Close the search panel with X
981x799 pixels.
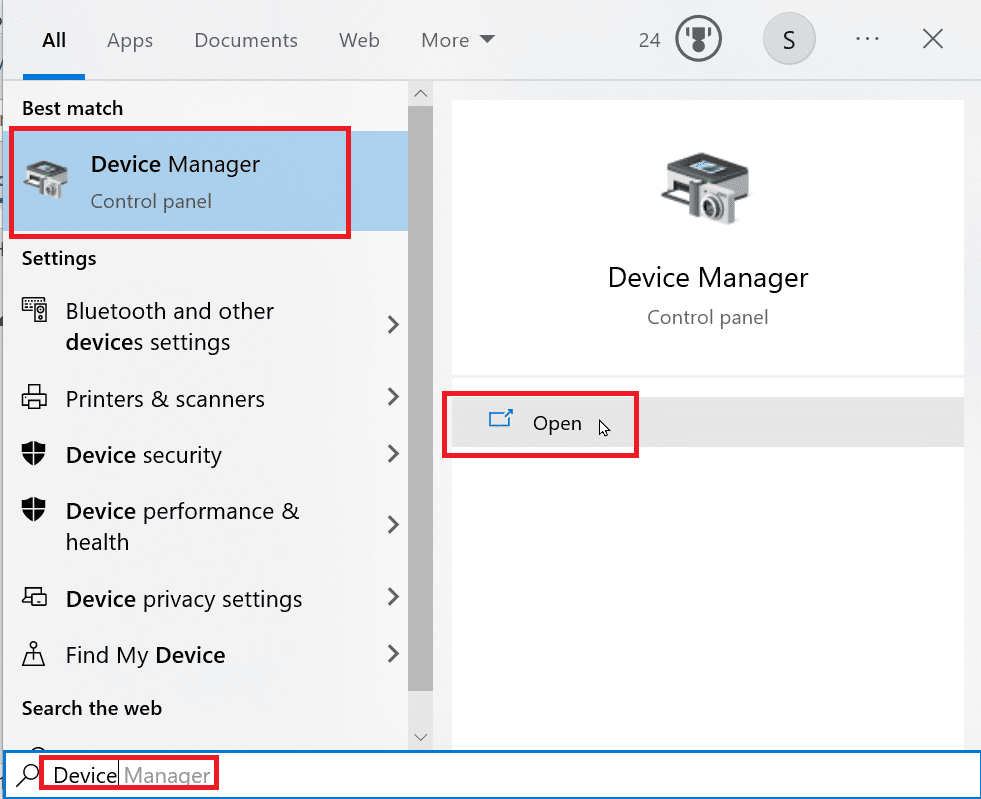(x=932, y=39)
